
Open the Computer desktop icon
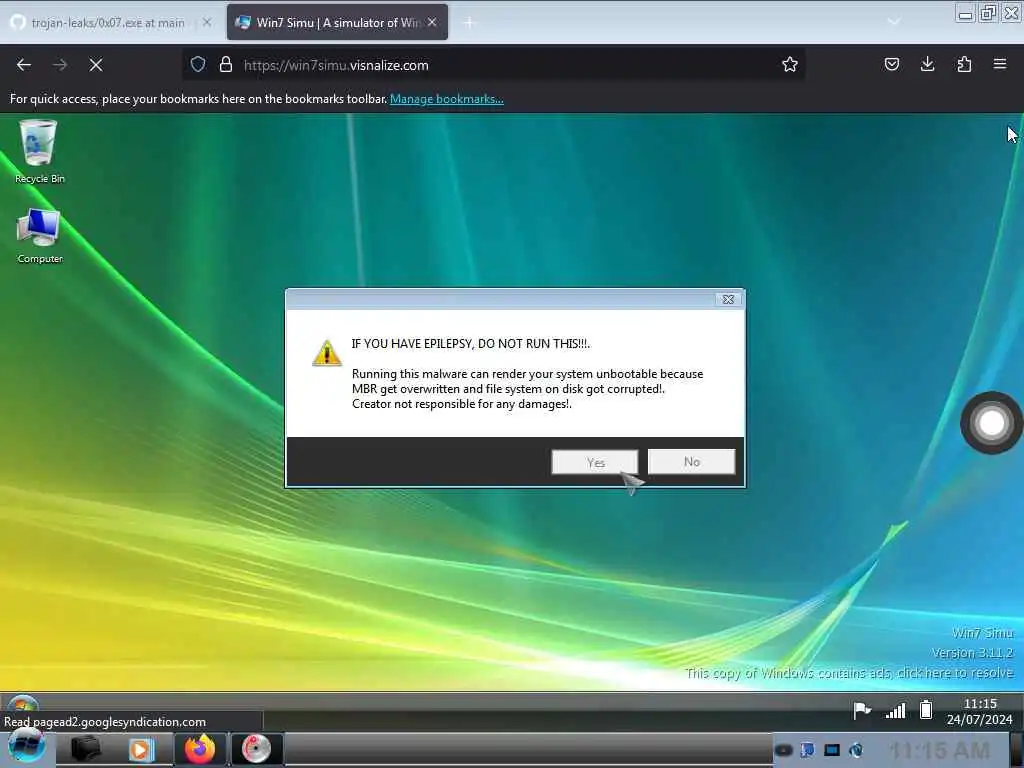[39, 236]
